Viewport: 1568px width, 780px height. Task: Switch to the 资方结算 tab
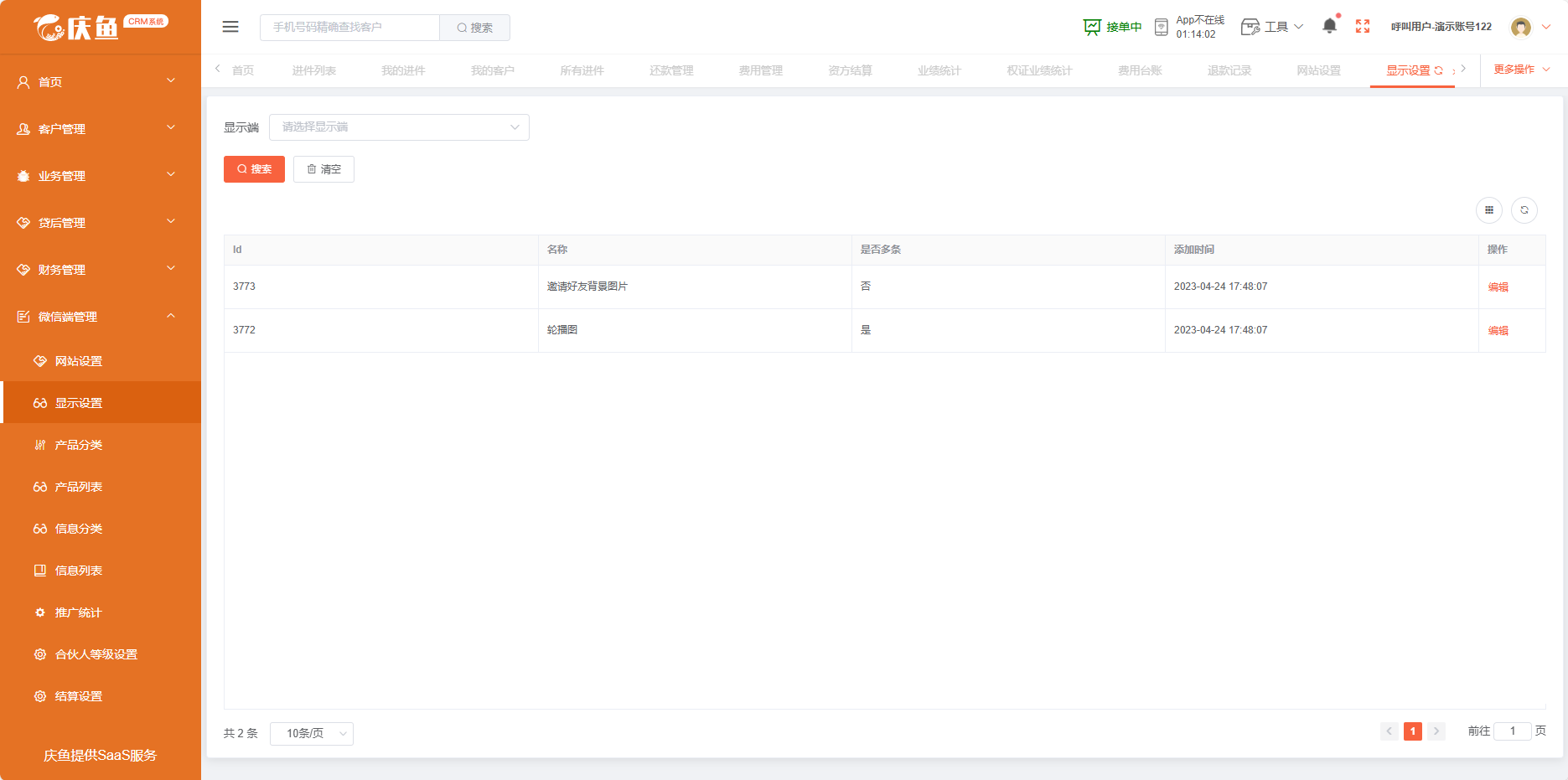click(850, 70)
